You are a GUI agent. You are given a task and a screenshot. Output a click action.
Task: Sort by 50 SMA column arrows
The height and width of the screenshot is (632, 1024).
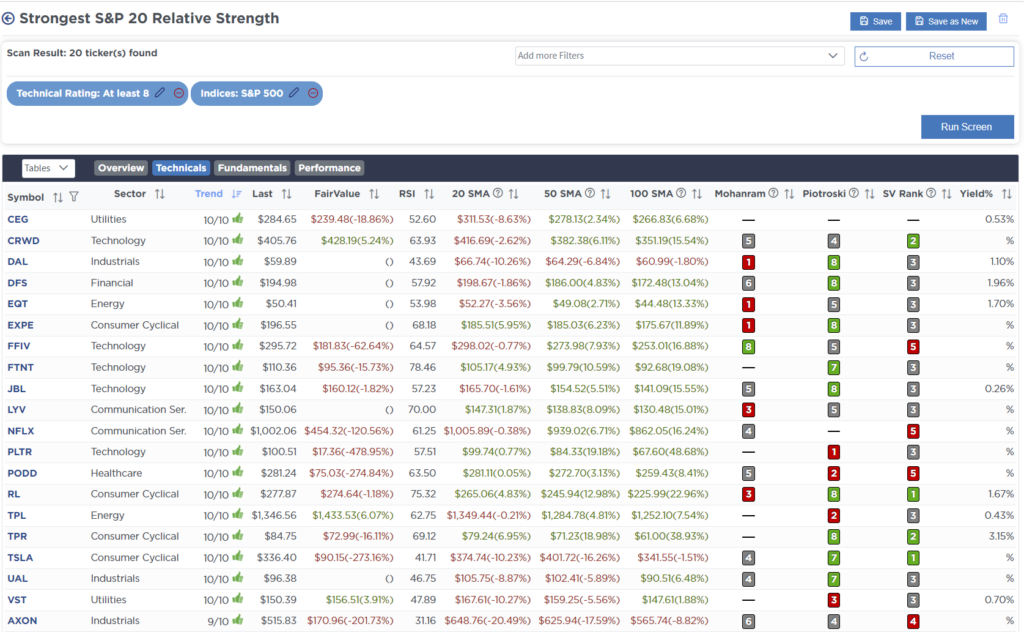(x=605, y=194)
